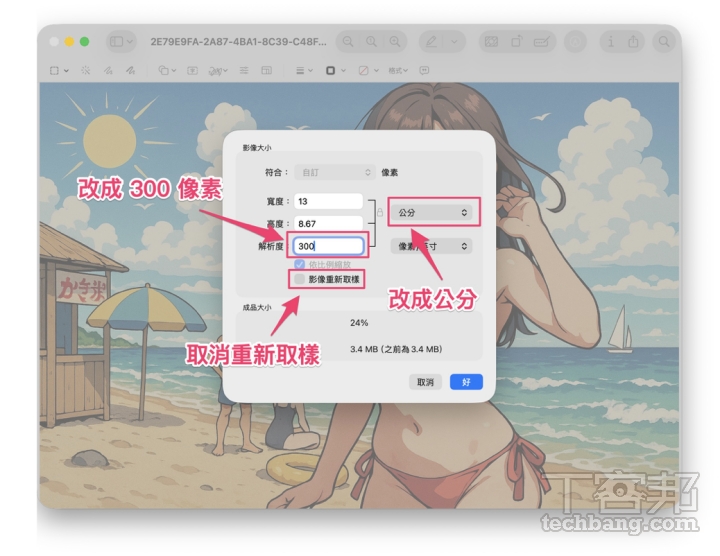The width and height of the screenshot is (720, 556).
Task: Toggle the 依比例縮放 checkbox
Action: (299, 264)
